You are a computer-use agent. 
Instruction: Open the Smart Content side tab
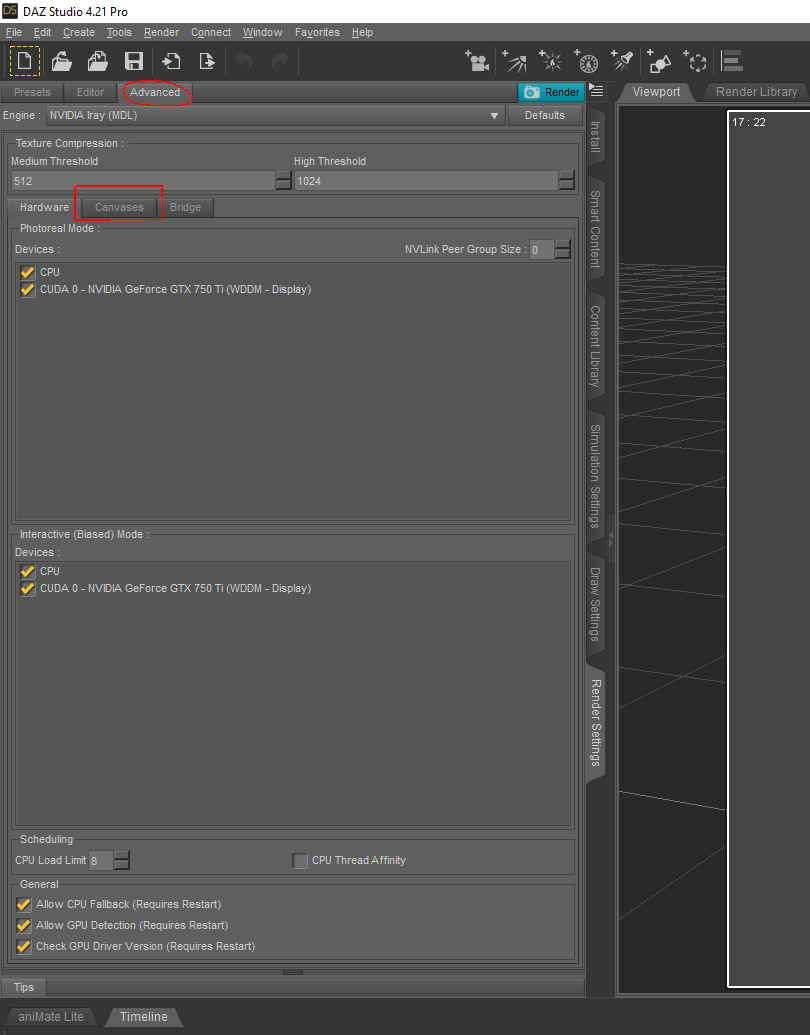[595, 229]
